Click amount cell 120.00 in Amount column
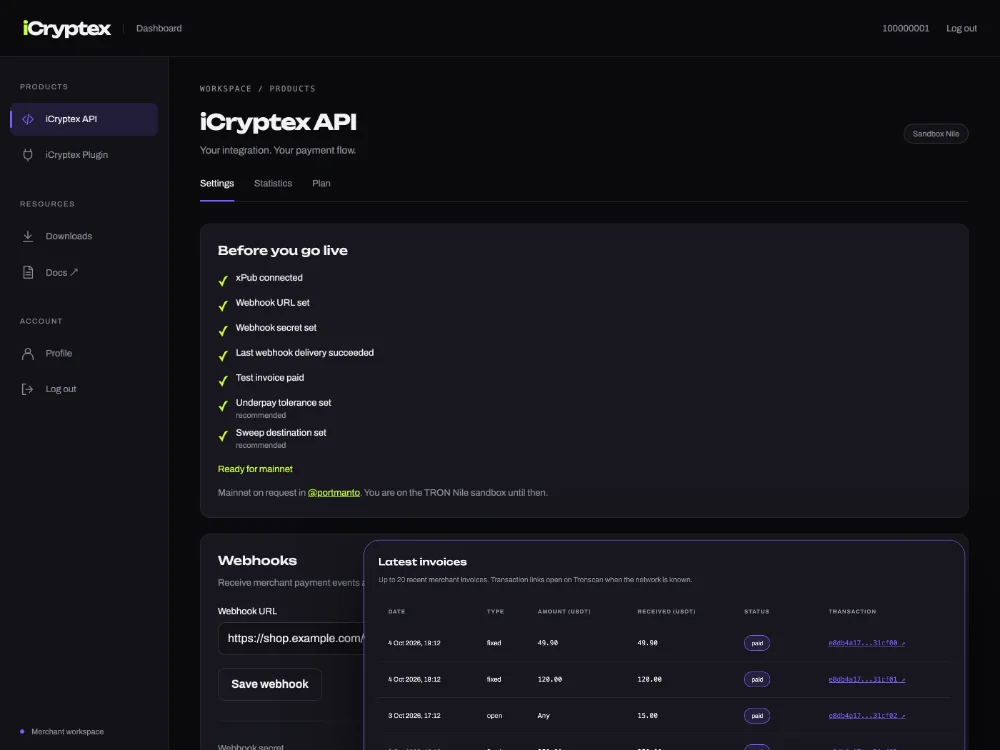The image size is (1000, 750). tap(550, 679)
